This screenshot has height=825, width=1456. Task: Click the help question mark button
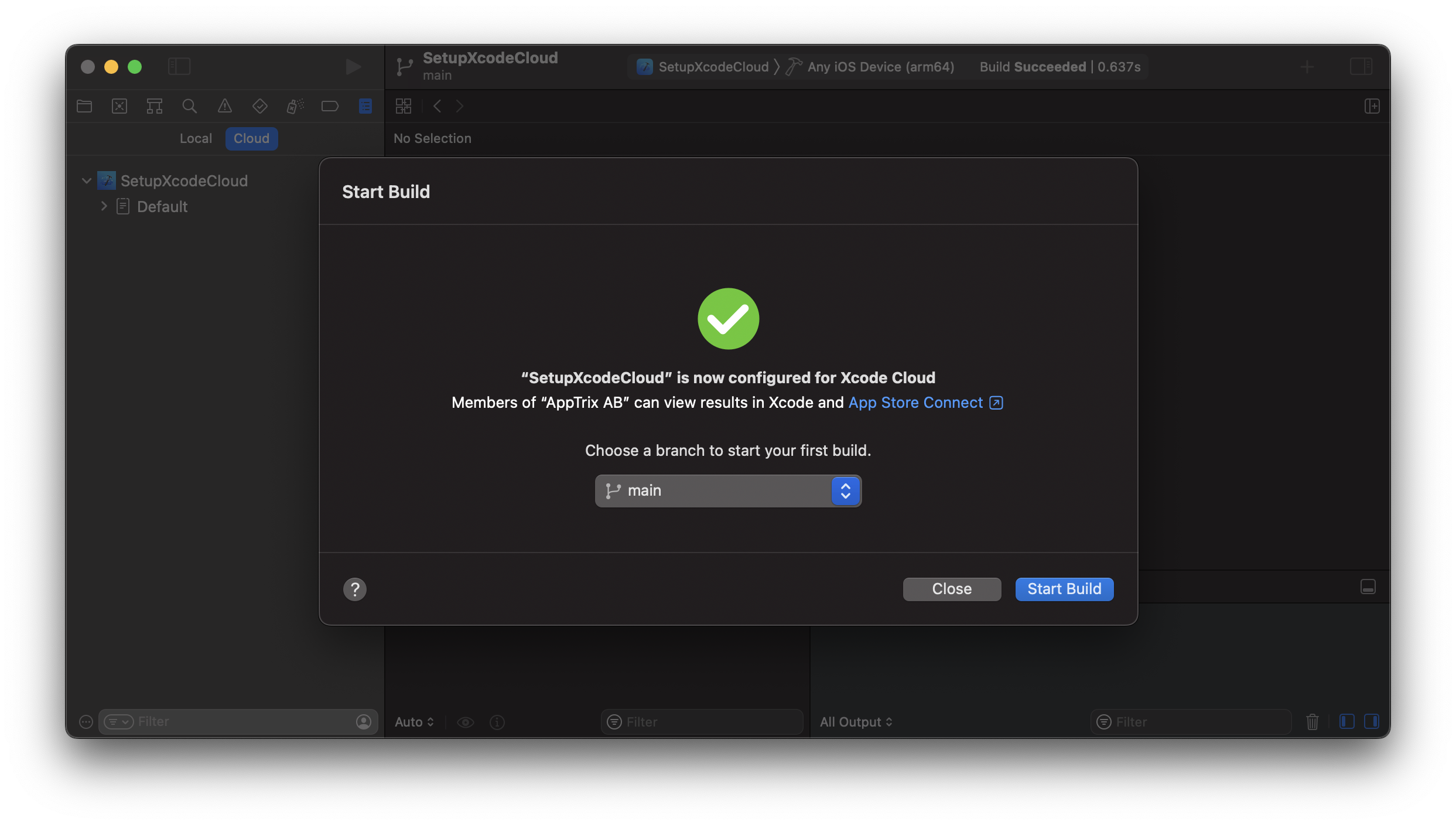(x=355, y=589)
